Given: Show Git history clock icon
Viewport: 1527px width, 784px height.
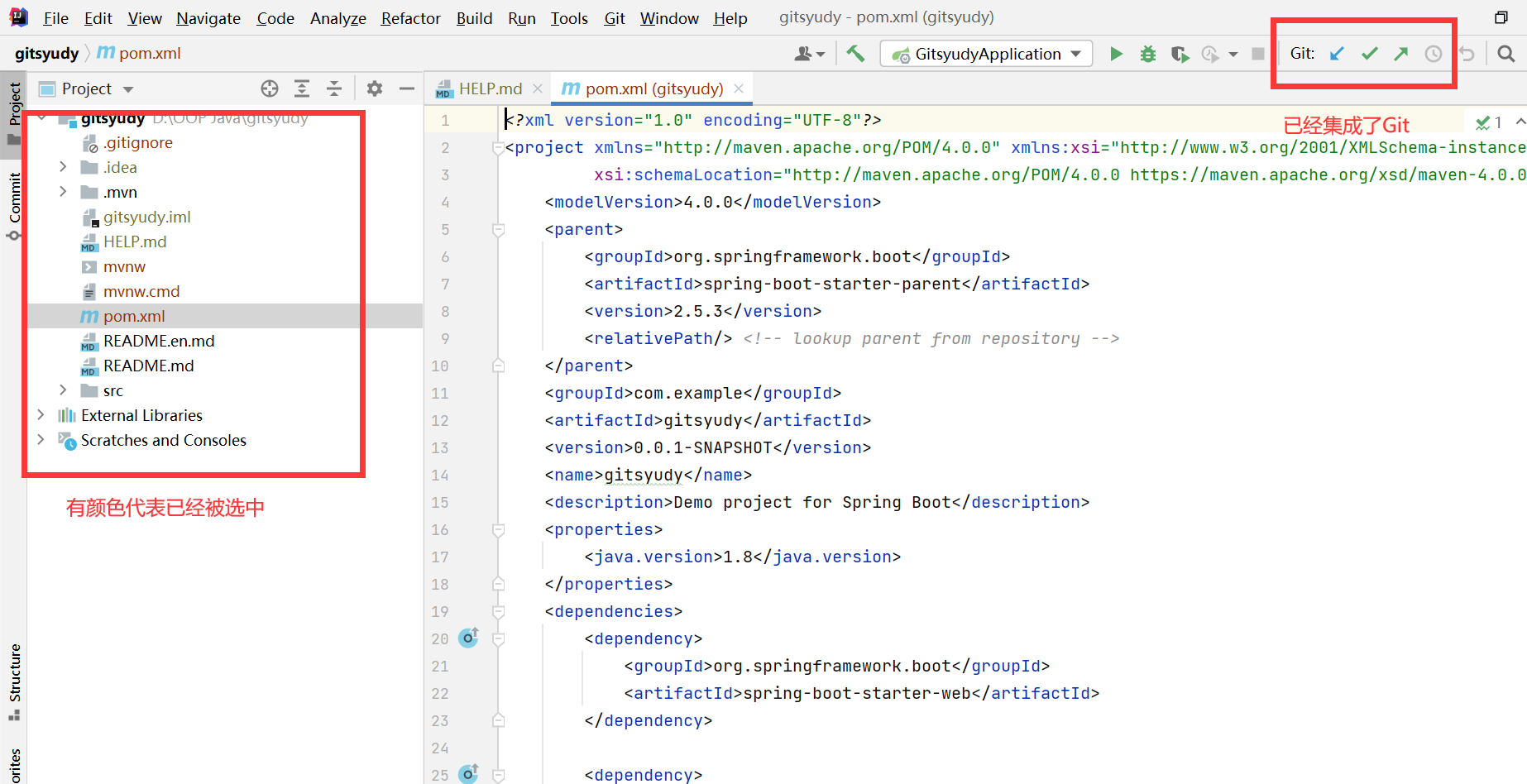Looking at the screenshot, I should point(1433,54).
